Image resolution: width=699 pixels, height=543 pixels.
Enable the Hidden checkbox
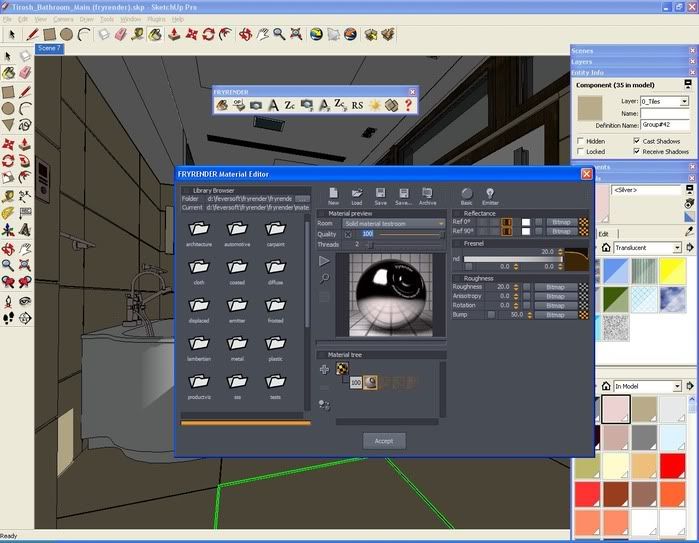click(582, 141)
